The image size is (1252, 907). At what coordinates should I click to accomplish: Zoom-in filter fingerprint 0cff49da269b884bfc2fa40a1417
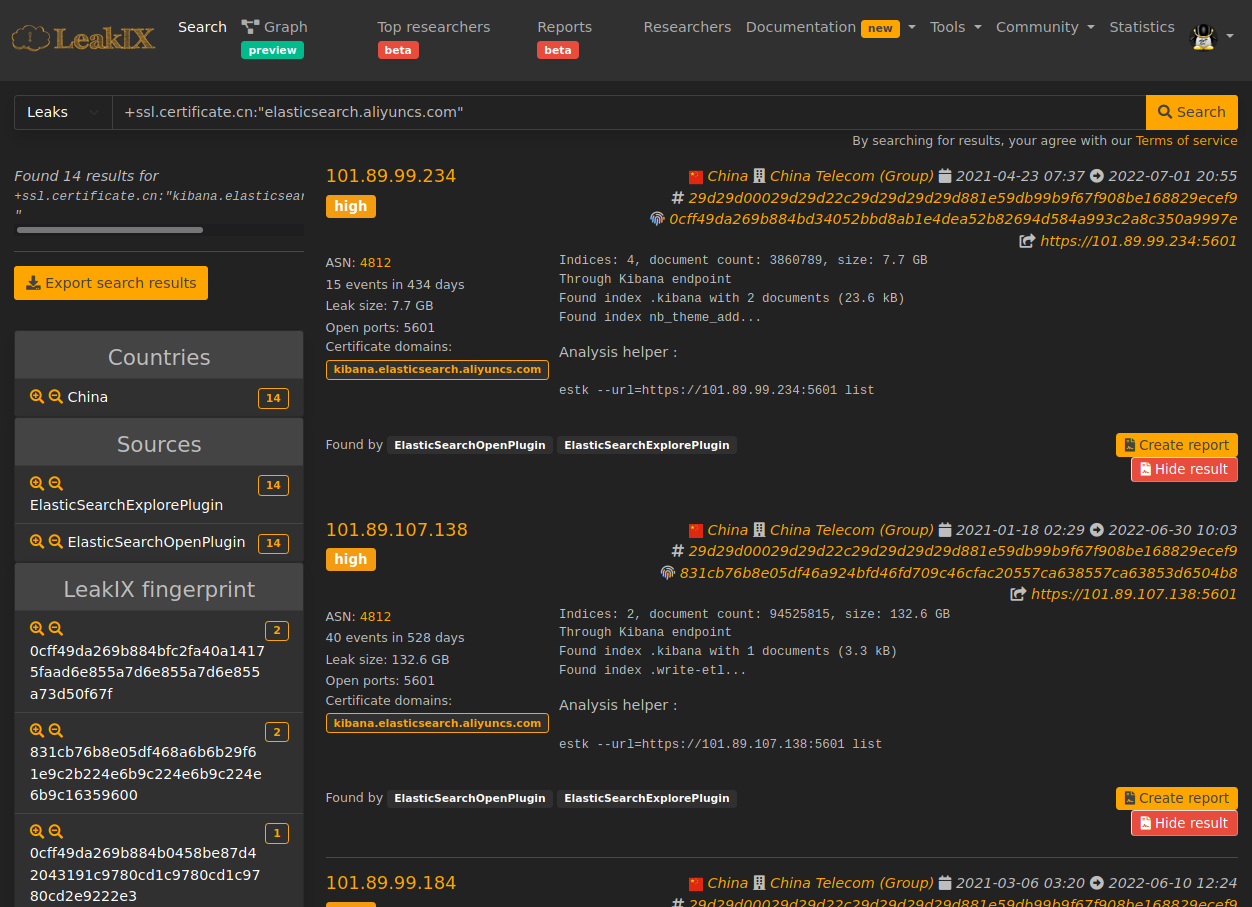point(37,629)
